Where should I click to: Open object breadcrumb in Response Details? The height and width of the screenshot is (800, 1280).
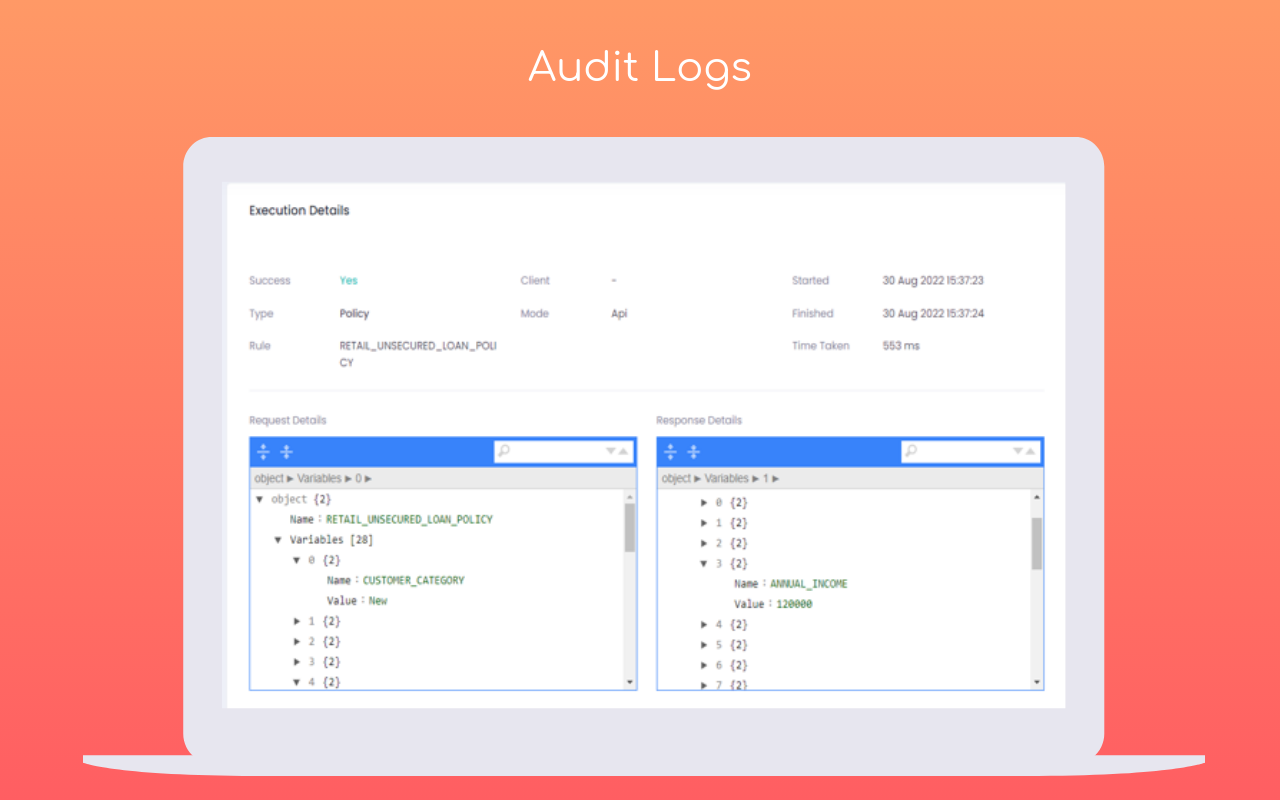click(675, 478)
